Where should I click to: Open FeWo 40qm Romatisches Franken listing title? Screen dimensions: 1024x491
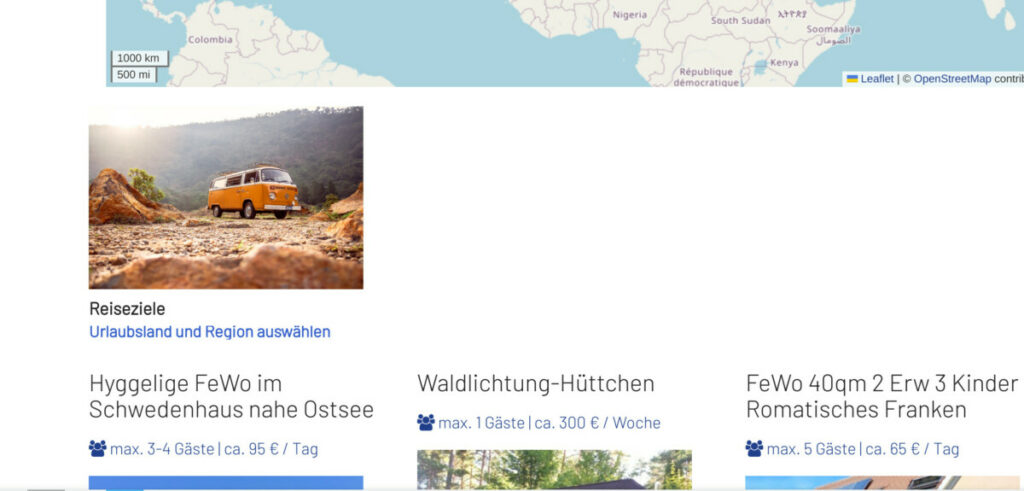pos(882,396)
